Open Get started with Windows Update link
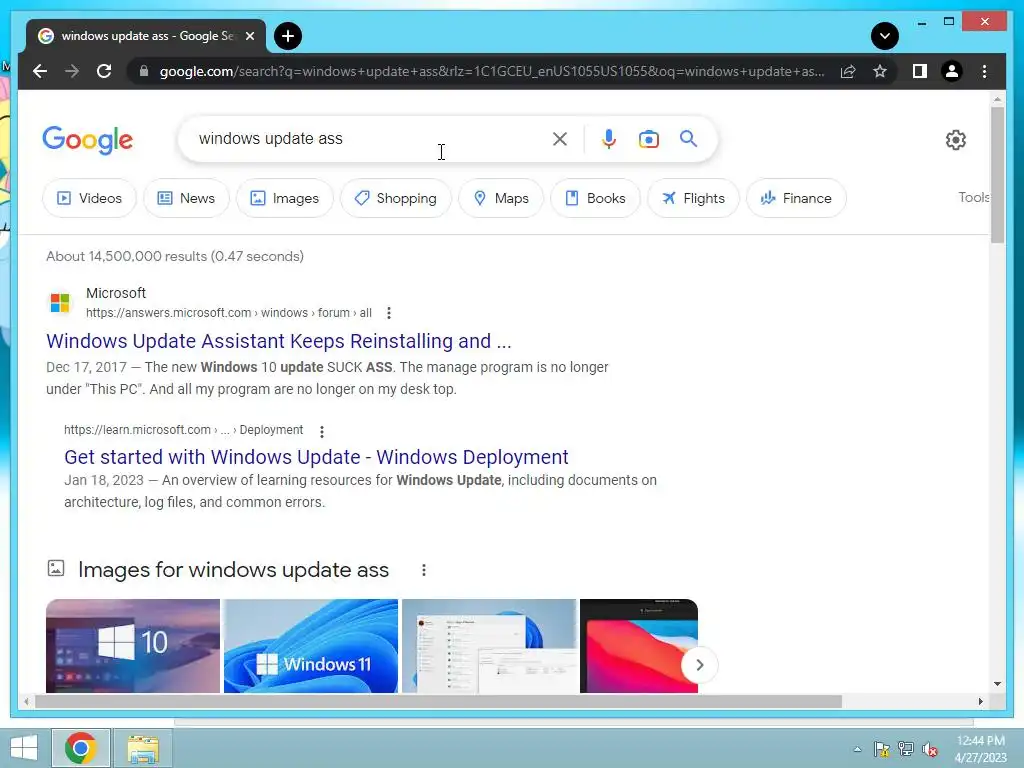 pyautogui.click(x=316, y=457)
